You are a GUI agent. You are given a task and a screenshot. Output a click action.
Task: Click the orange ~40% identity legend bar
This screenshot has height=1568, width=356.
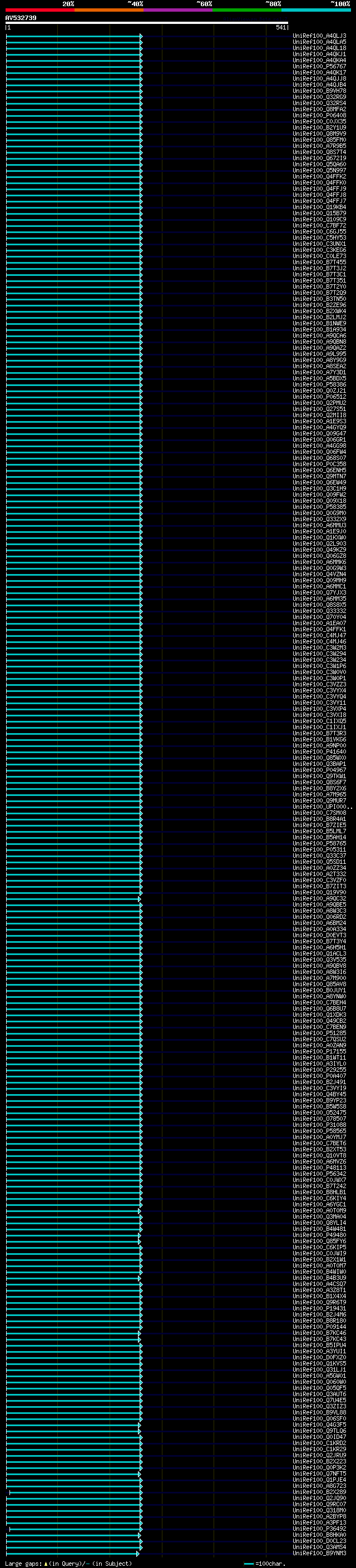[109, 10]
